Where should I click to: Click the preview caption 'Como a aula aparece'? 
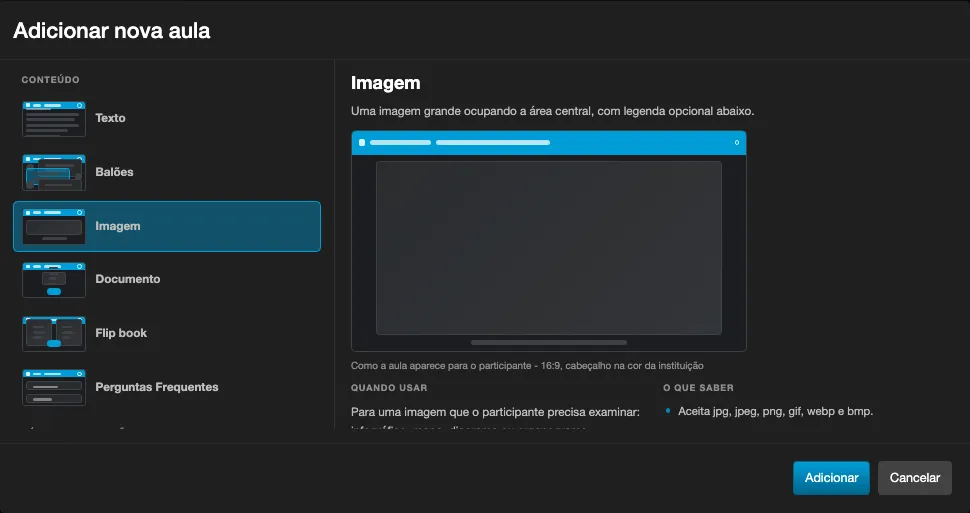pyautogui.click(x=527, y=366)
